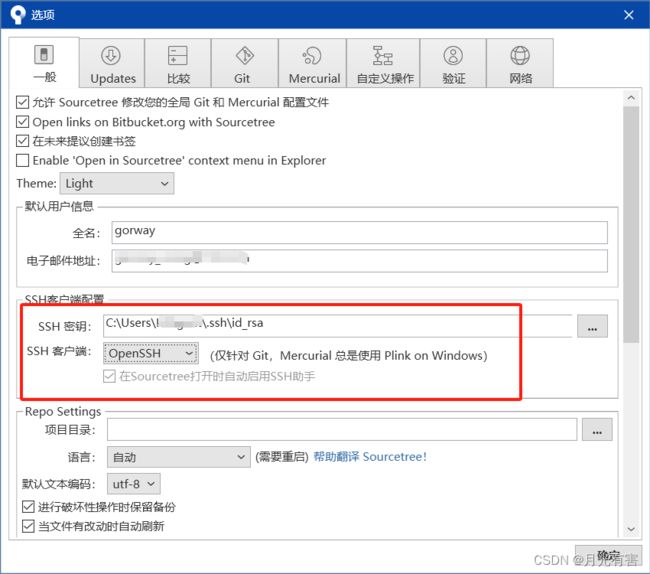Click the scrollbar down arrow
The height and width of the screenshot is (574, 650).
[631, 529]
